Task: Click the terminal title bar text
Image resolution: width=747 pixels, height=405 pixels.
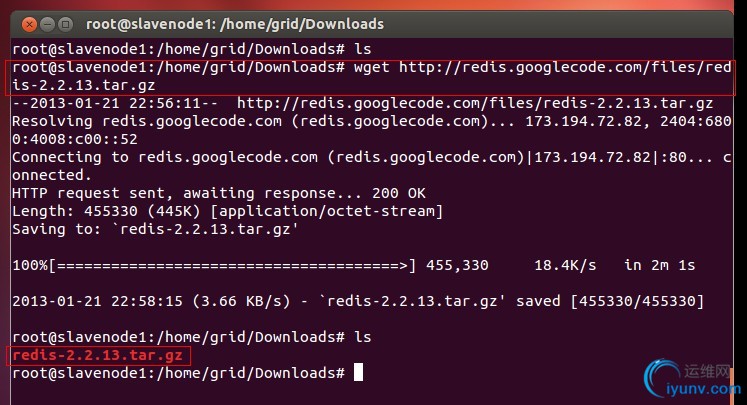Action: (x=235, y=24)
